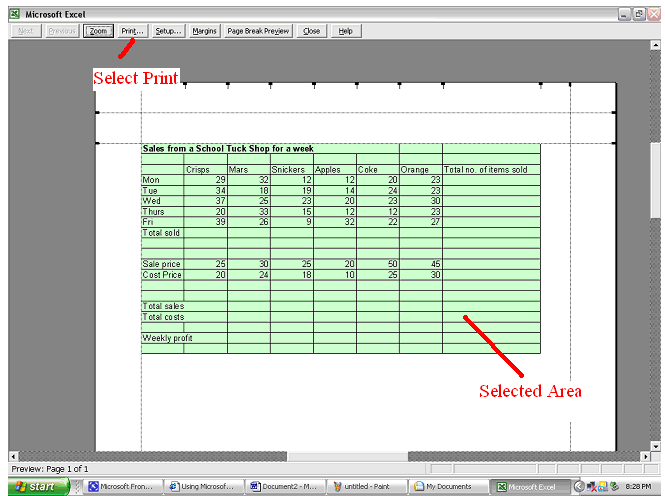Toggle the Zoom button
The image size is (665, 496).
pyautogui.click(x=98, y=31)
